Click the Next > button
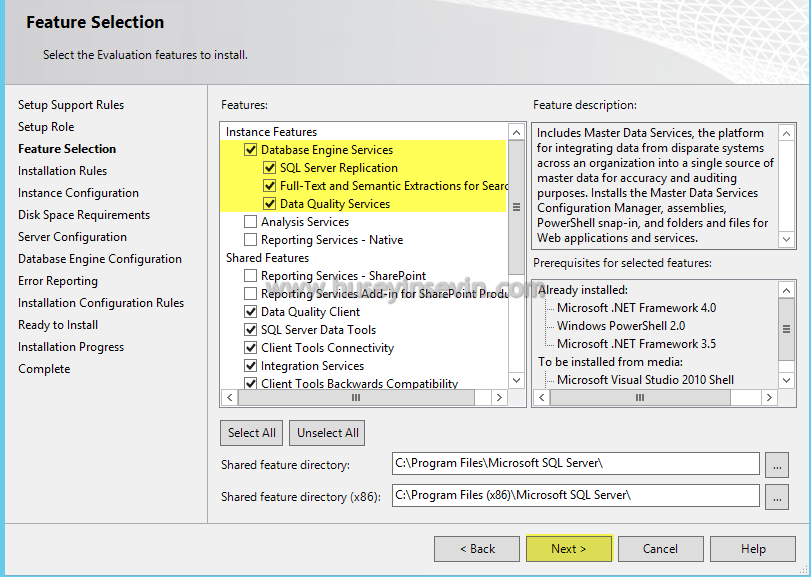The image size is (811, 577). [569, 549]
